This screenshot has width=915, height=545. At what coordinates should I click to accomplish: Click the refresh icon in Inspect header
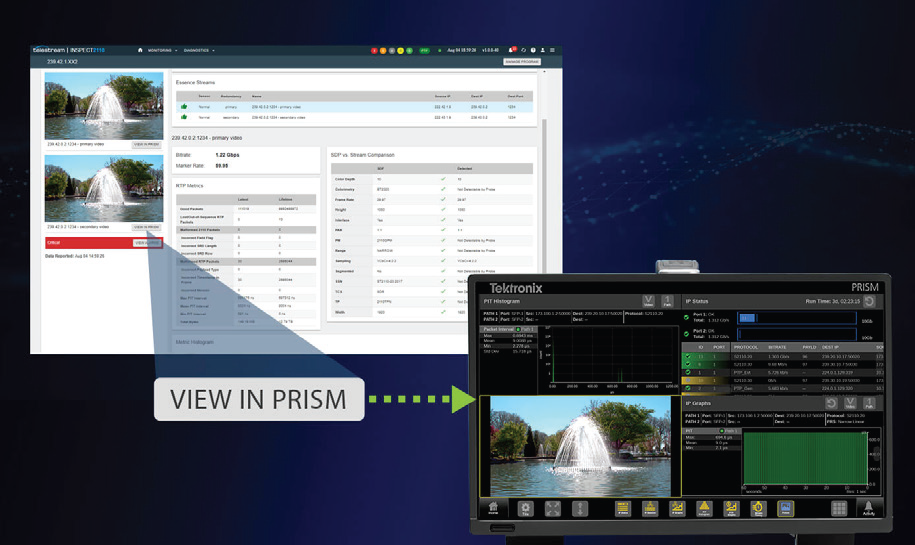523,50
